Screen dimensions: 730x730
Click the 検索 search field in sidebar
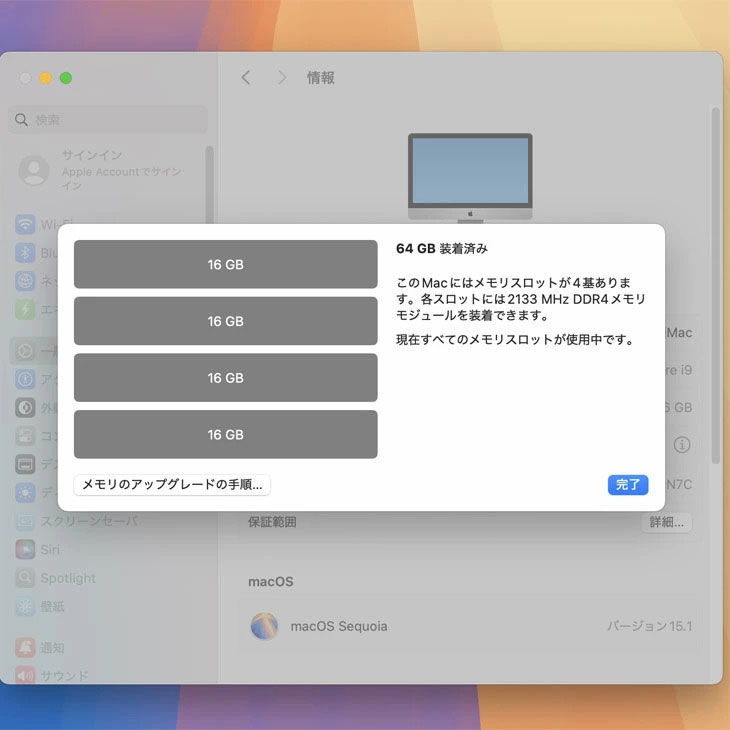click(108, 120)
